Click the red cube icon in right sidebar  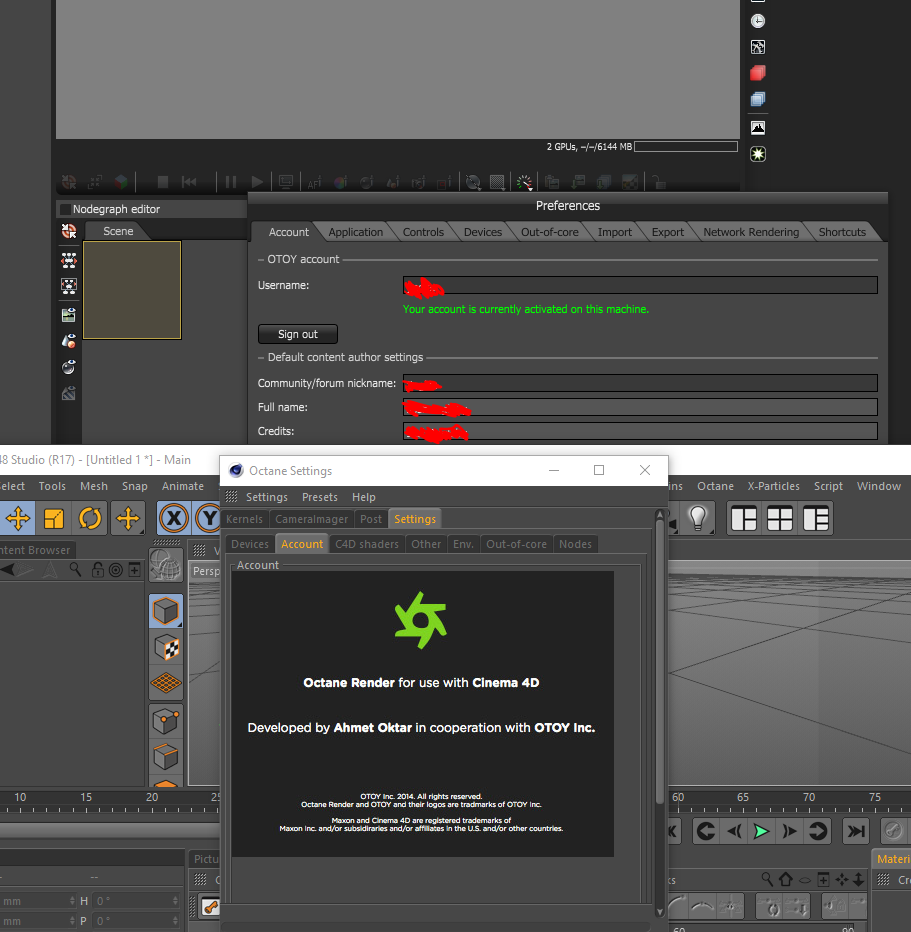[x=758, y=73]
